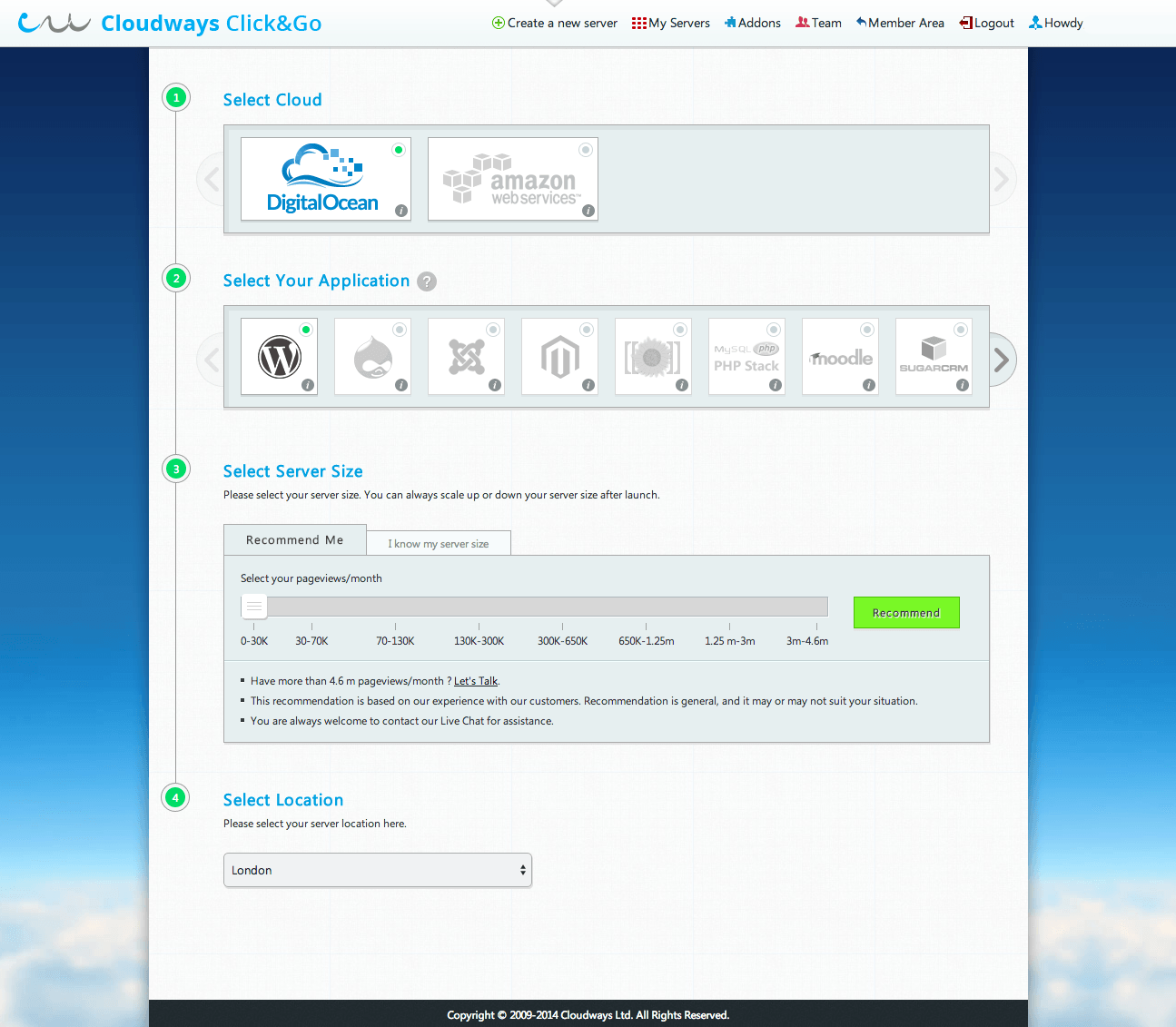This screenshot has height=1027, width=1176.
Task: Open the My Servers menu
Action: (x=670, y=23)
